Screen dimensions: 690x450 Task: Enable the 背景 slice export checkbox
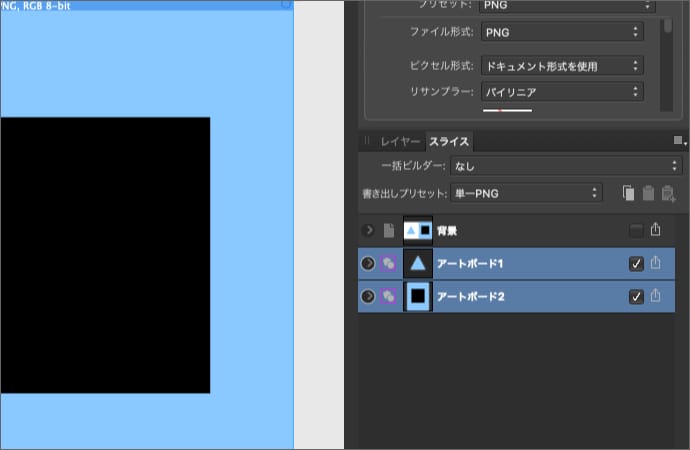click(636, 231)
